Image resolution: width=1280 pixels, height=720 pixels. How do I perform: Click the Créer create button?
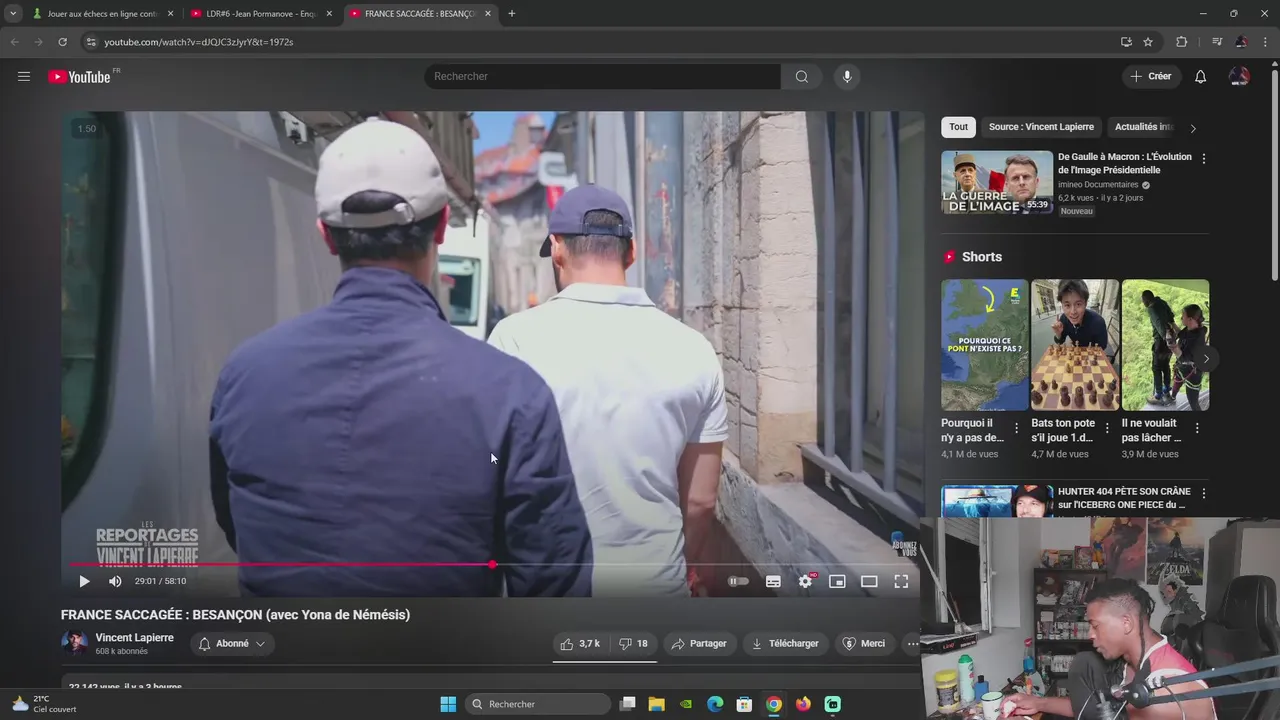1151,77
